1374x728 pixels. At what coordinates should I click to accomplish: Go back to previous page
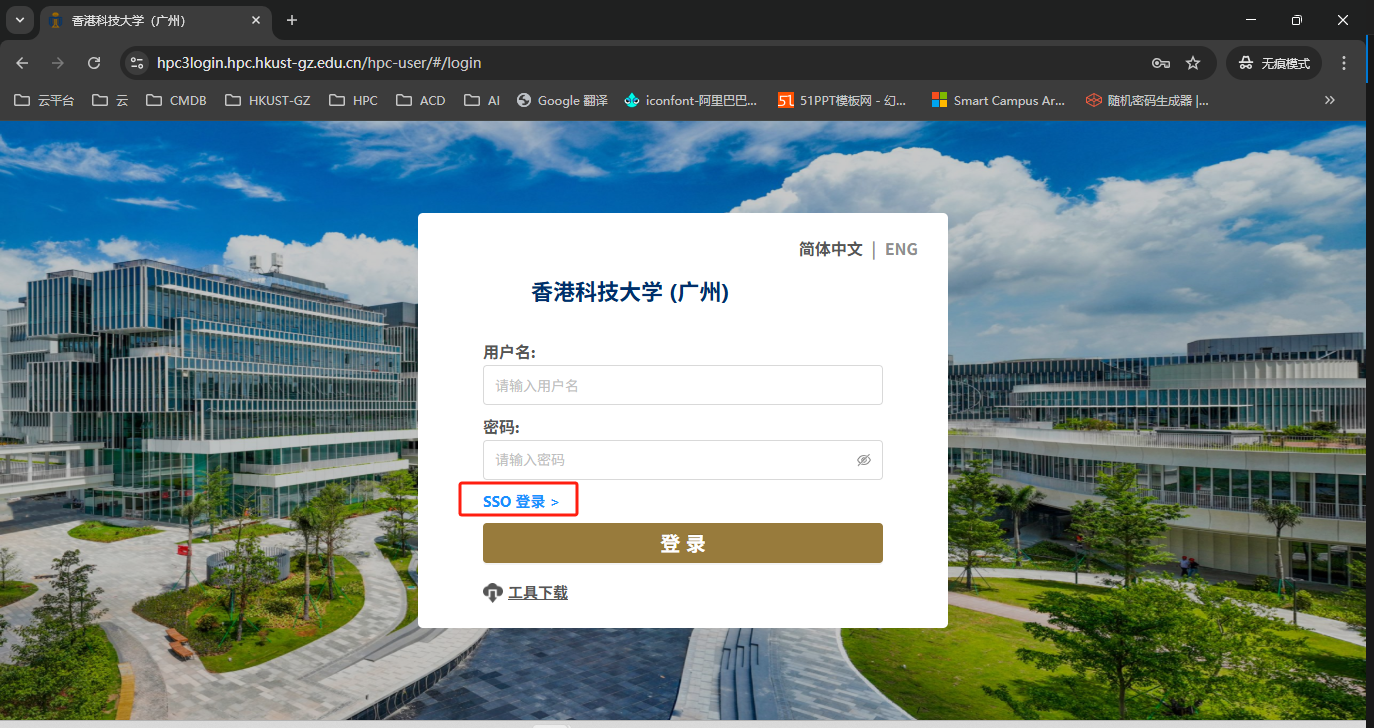pos(22,63)
